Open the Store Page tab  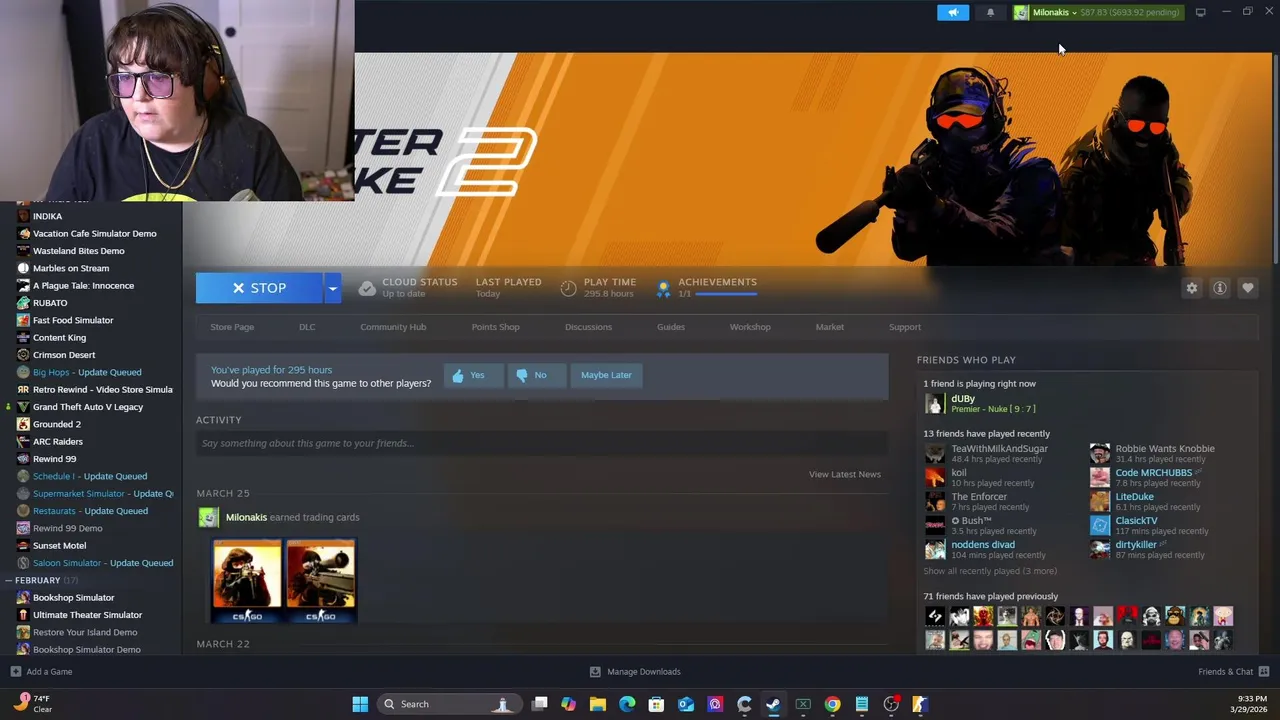point(232,327)
